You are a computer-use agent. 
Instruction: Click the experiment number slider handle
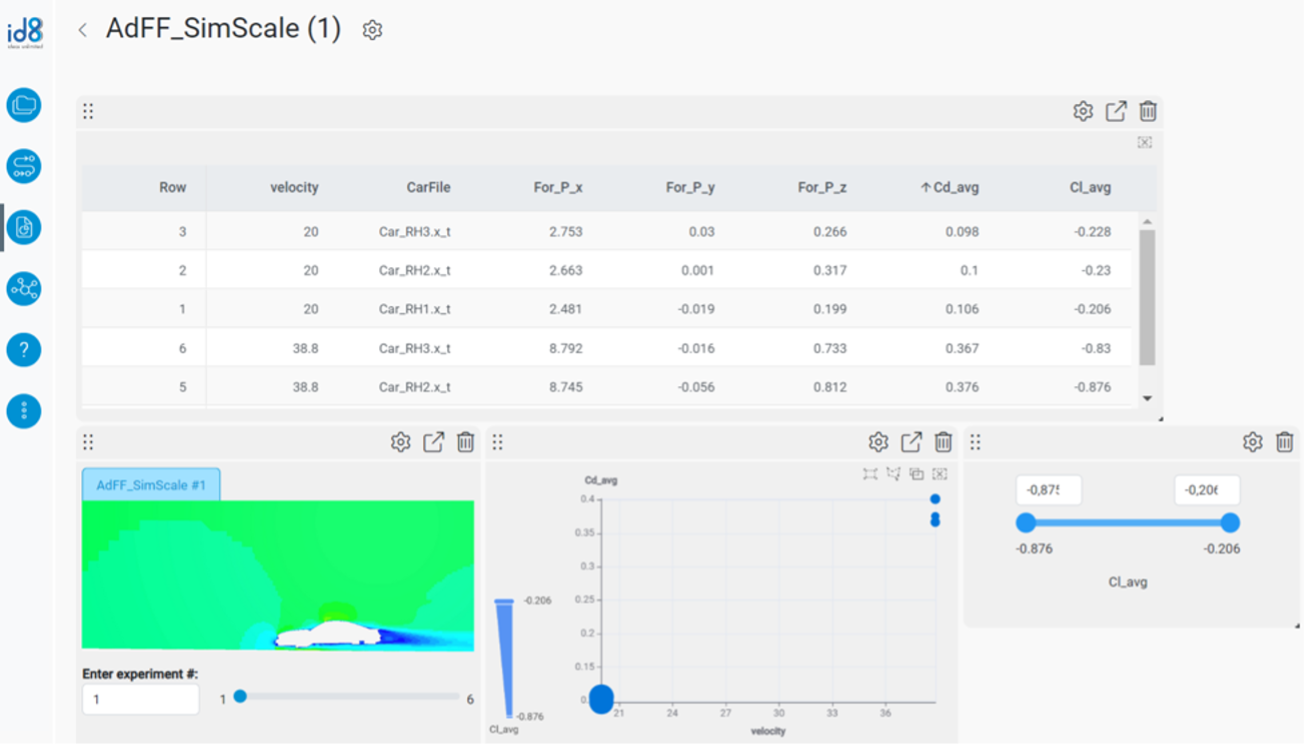click(240, 697)
